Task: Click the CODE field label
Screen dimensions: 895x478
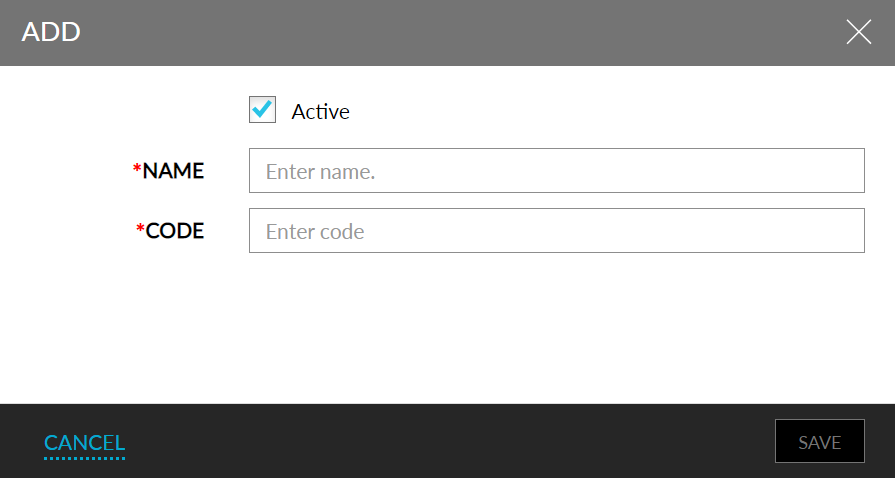Action: pyautogui.click(x=170, y=231)
